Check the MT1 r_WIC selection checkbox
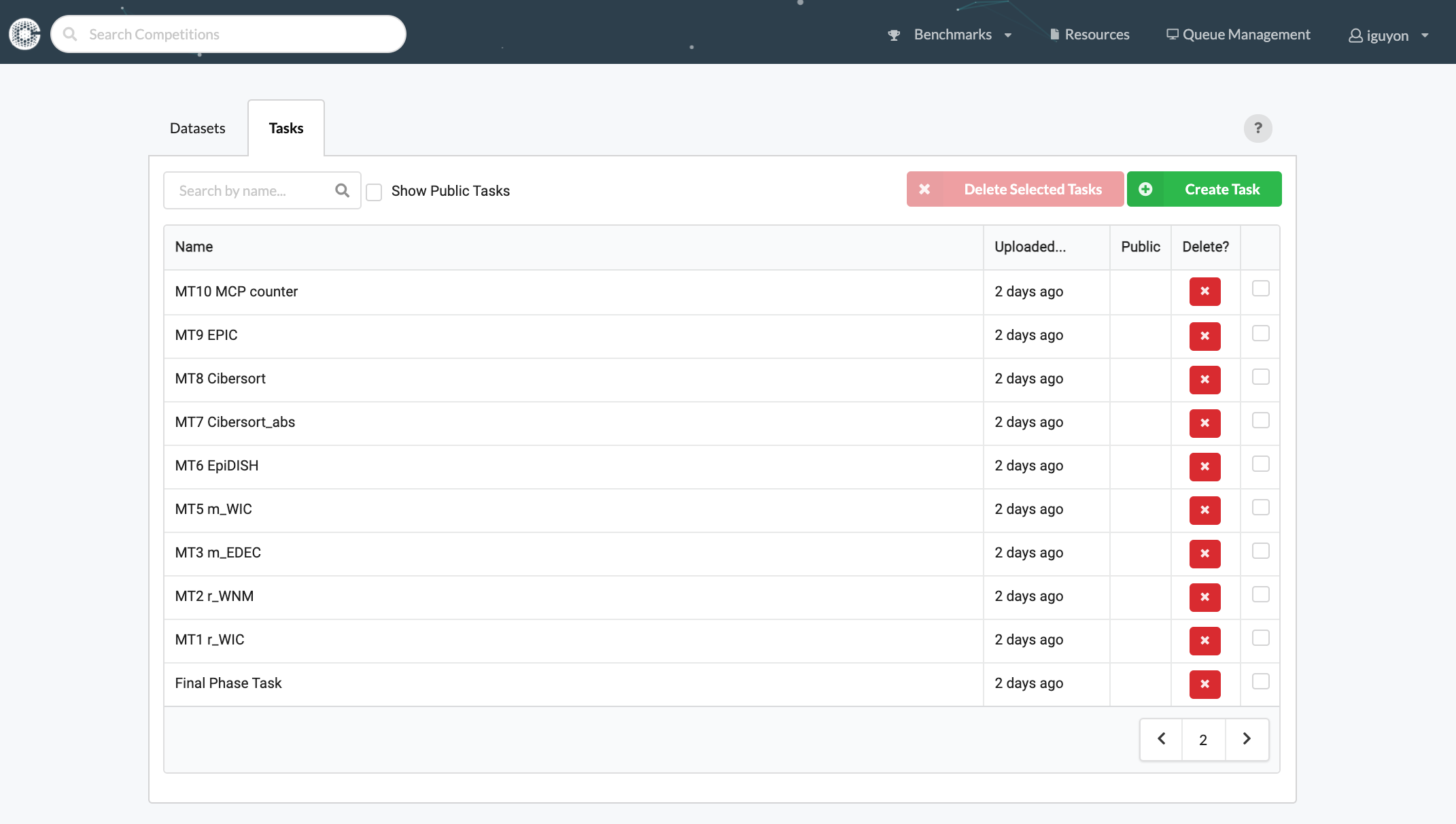The width and height of the screenshot is (1456, 824). (x=1261, y=638)
